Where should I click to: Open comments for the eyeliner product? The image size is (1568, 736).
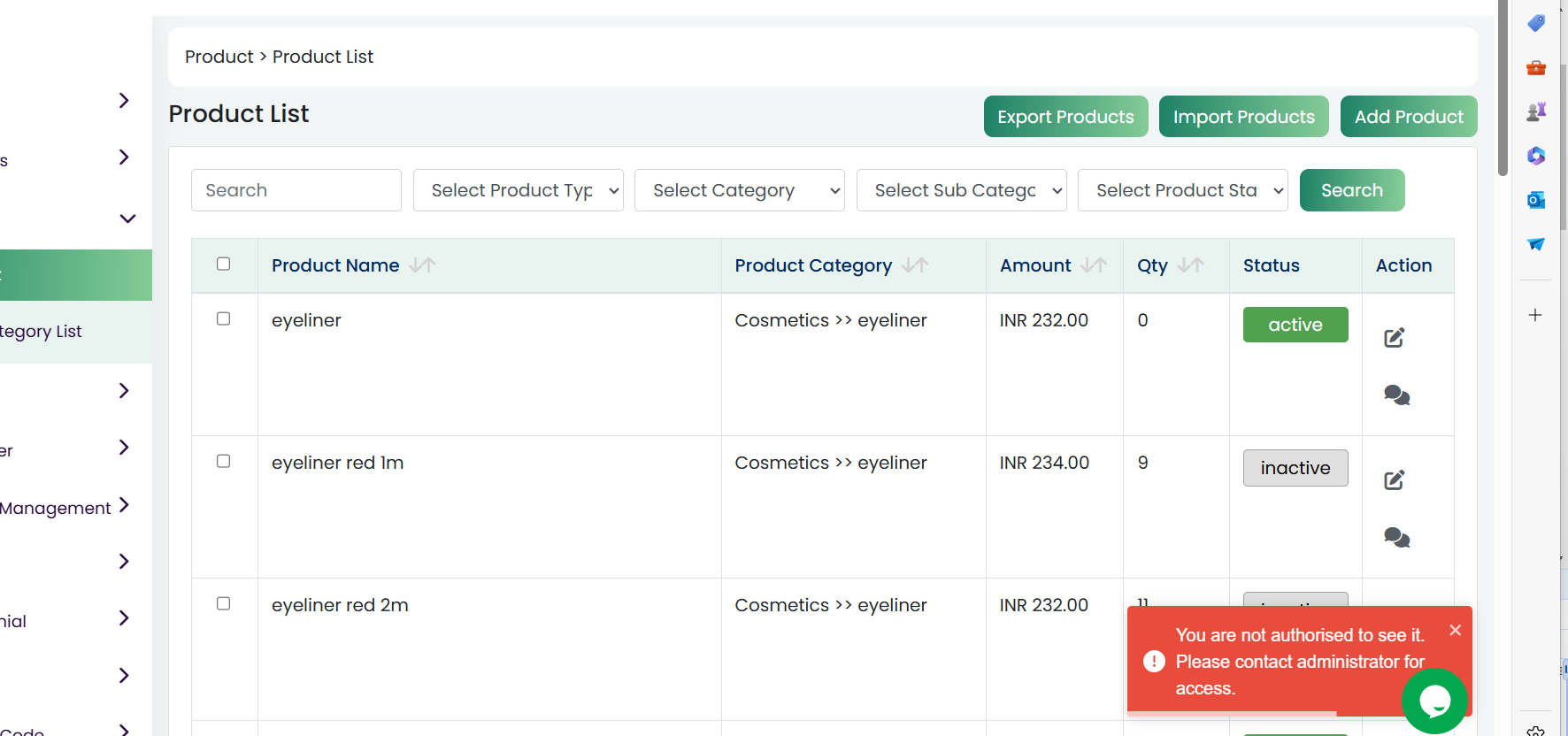(x=1397, y=395)
